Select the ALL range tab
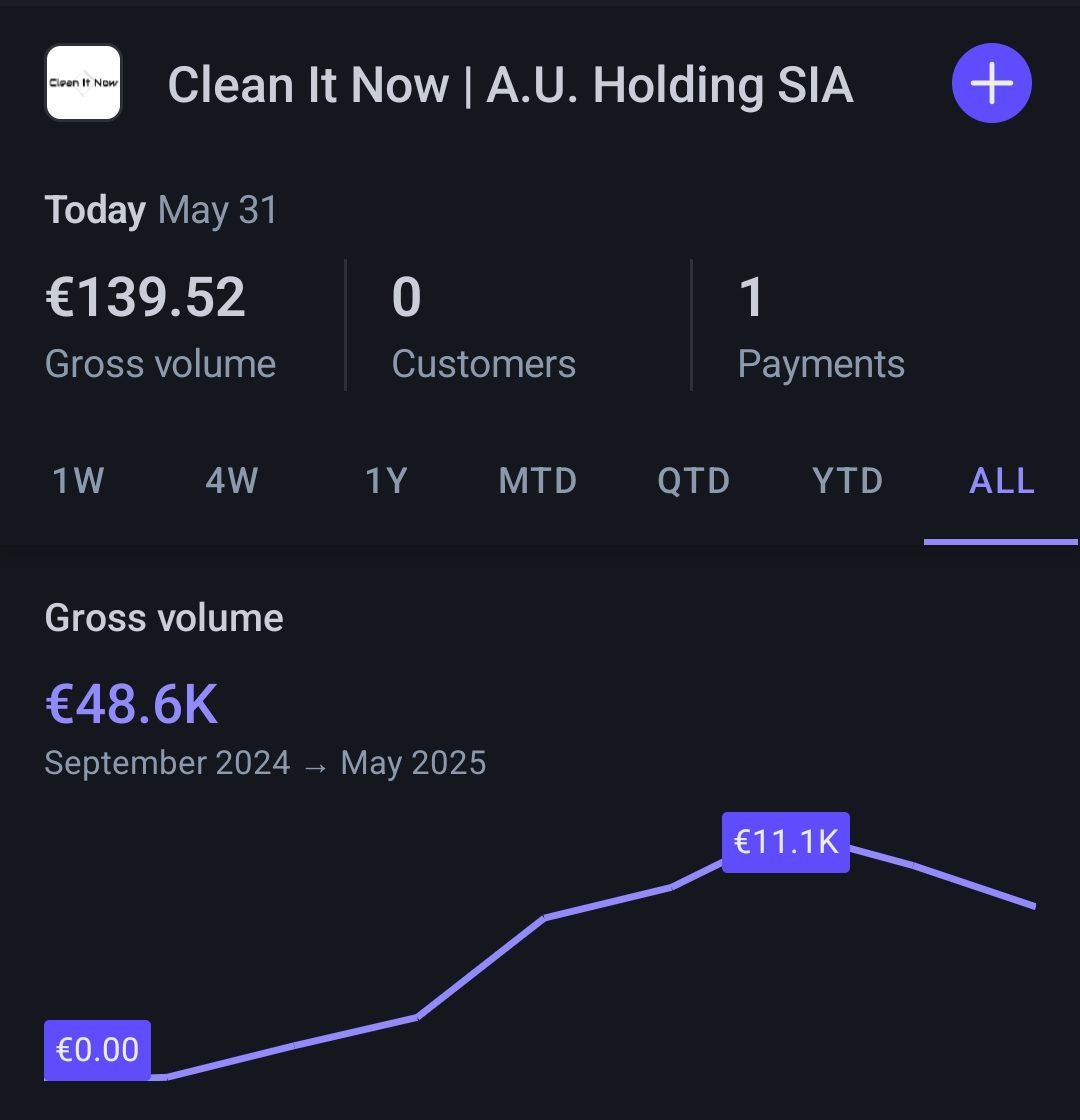The height and width of the screenshot is (1120, 1080). click(x=1001, y=481)
